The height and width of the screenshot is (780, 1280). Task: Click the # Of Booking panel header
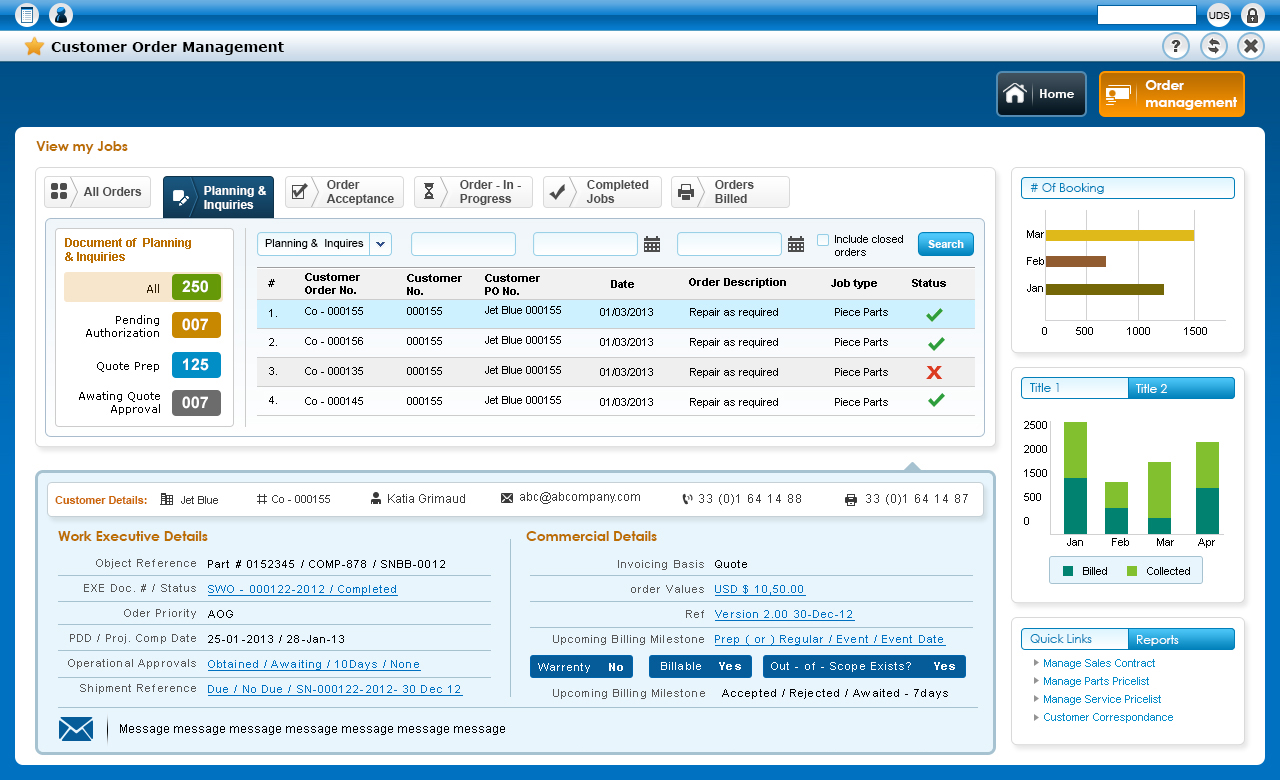pyautogui.click(x=1128, y=188)
